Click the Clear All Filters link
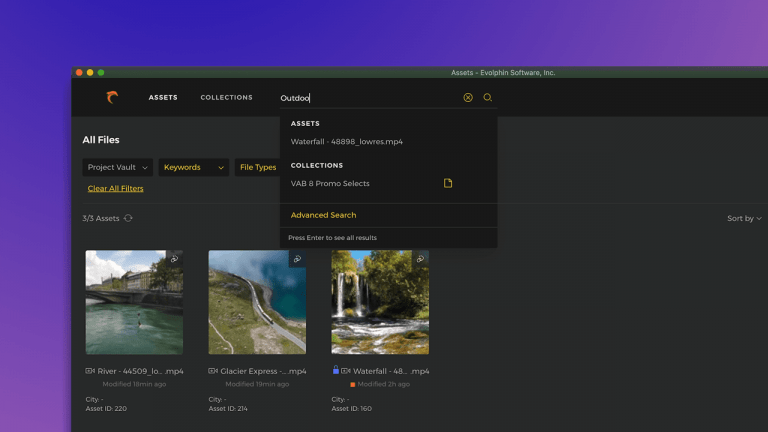 (115, 188)
